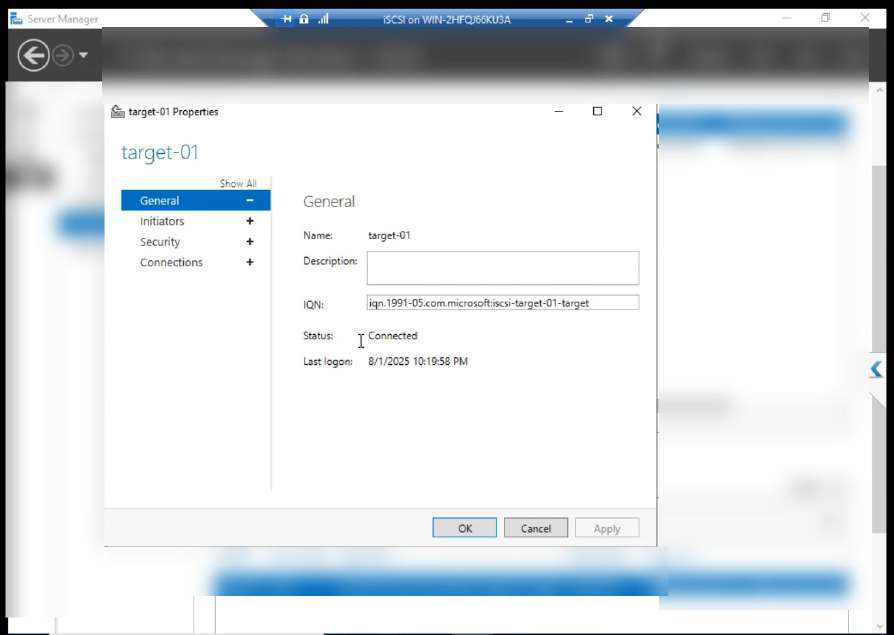Click the target-01 name value
Screen dimensions: 894x635
pyautogui.click(x=389, y=235)
